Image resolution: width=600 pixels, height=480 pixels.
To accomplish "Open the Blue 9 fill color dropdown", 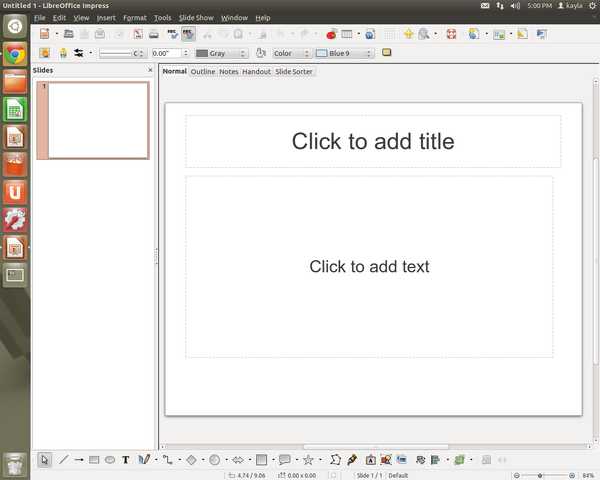I will pyautogui.click(x=344, y=53).
